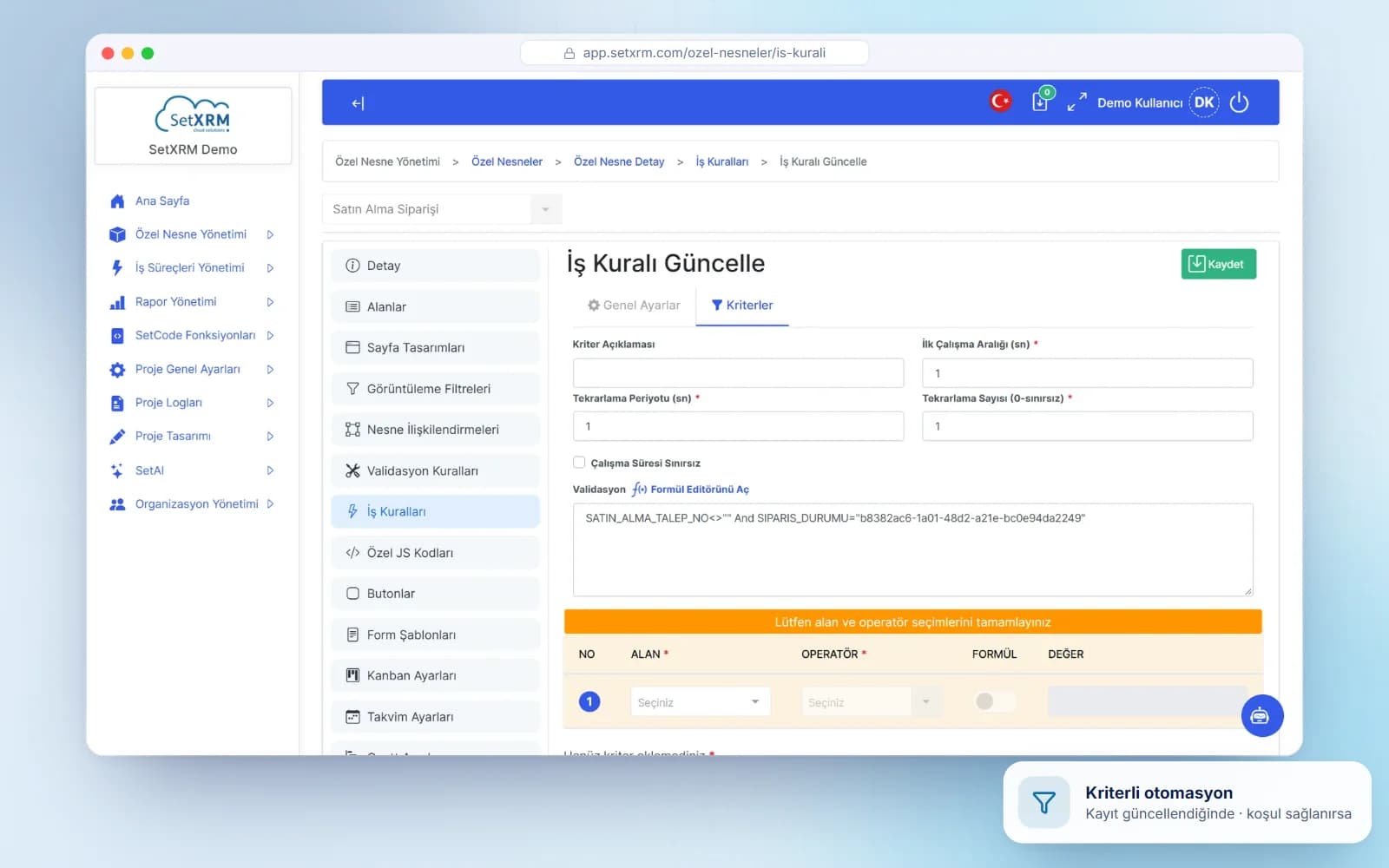The image size is (1389, 868).
Task: Open Özel JS Kodları side menu item
Action: [x=435, y=553]
